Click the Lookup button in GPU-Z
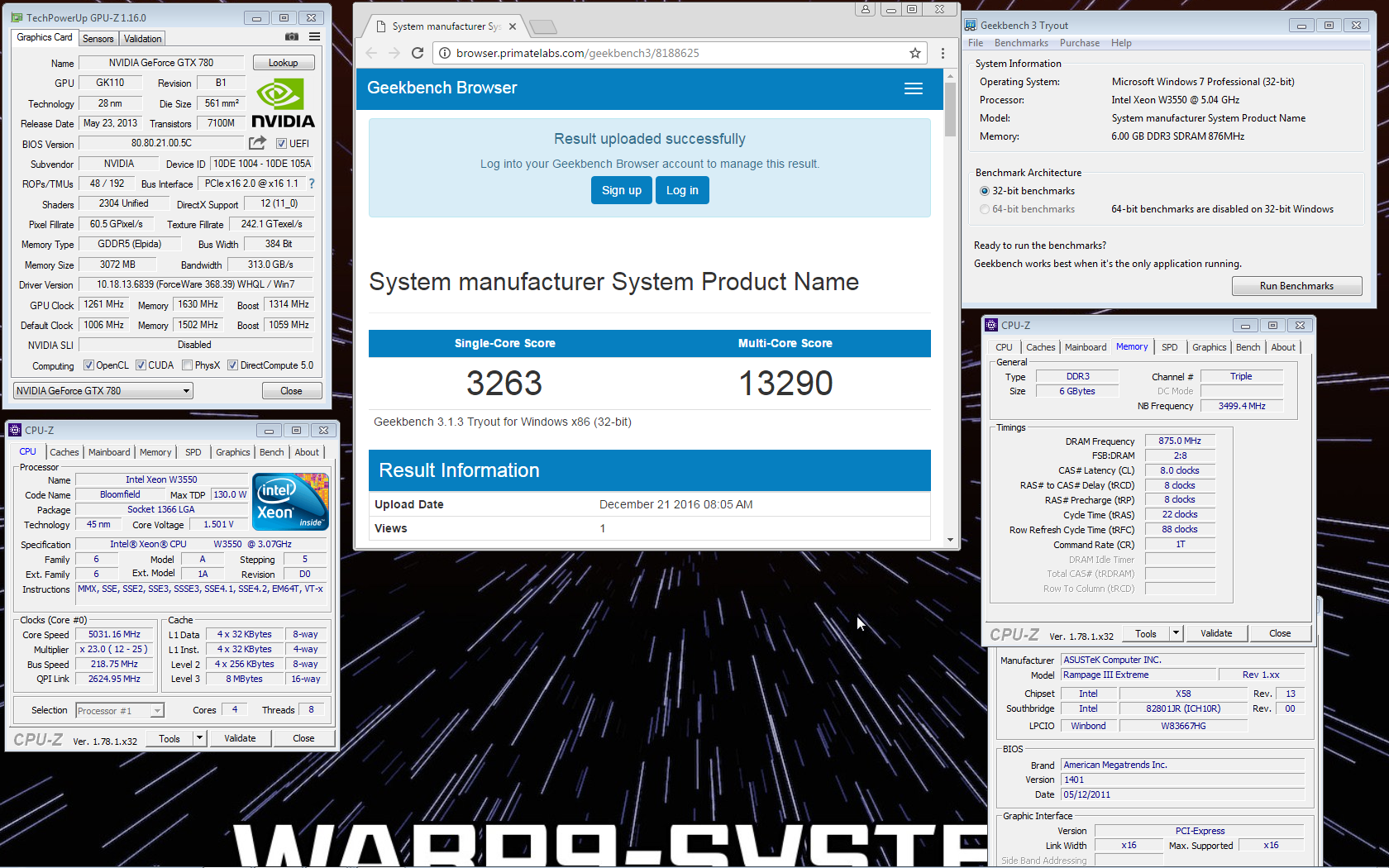The image size is (1389, 868). [x=283, y=63]
